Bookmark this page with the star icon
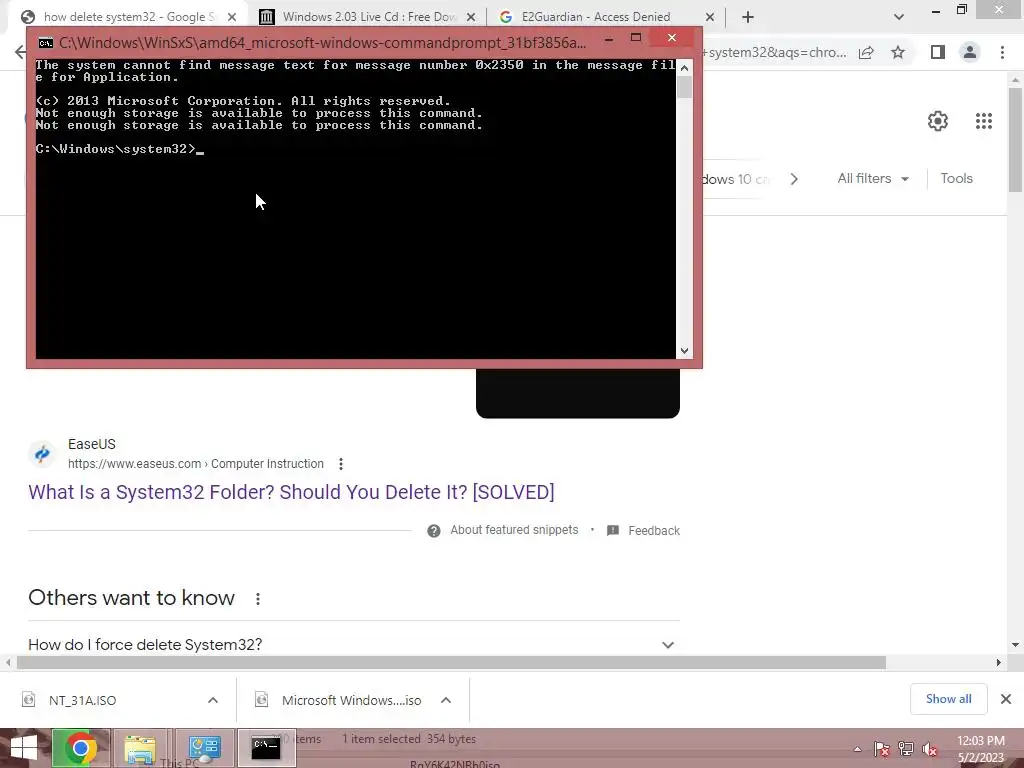Image resolution: width=1024 pixels, height=768 pixels. [x=898, y=52]
